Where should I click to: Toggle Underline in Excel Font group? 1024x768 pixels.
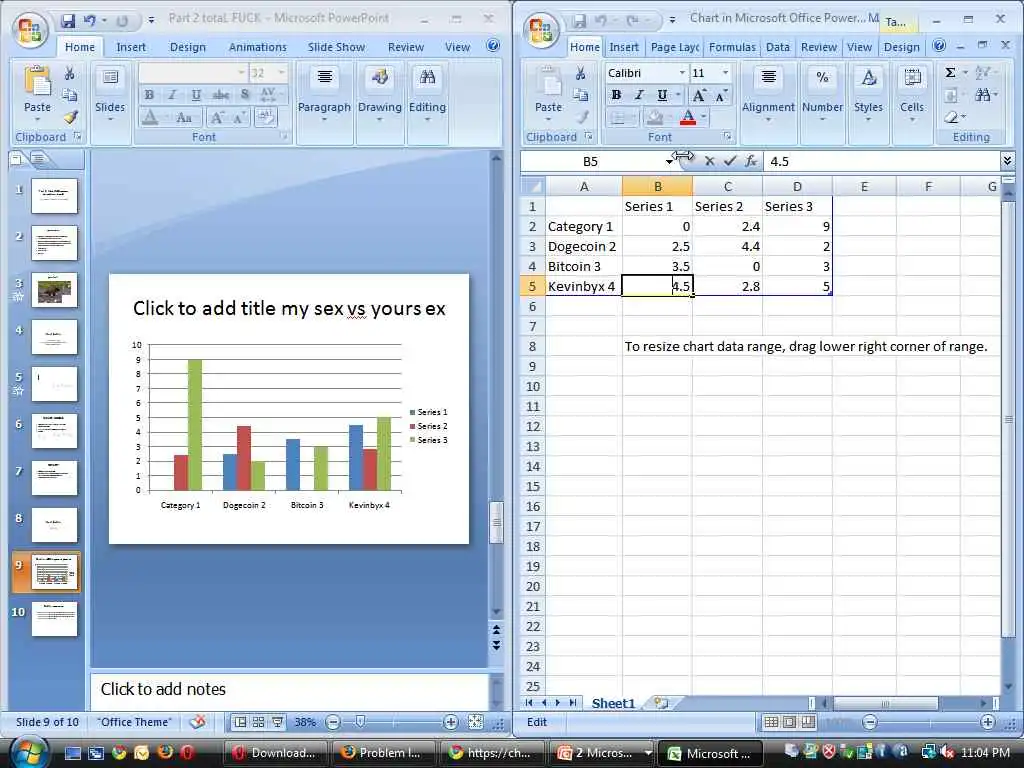click(x=662, y=95)
